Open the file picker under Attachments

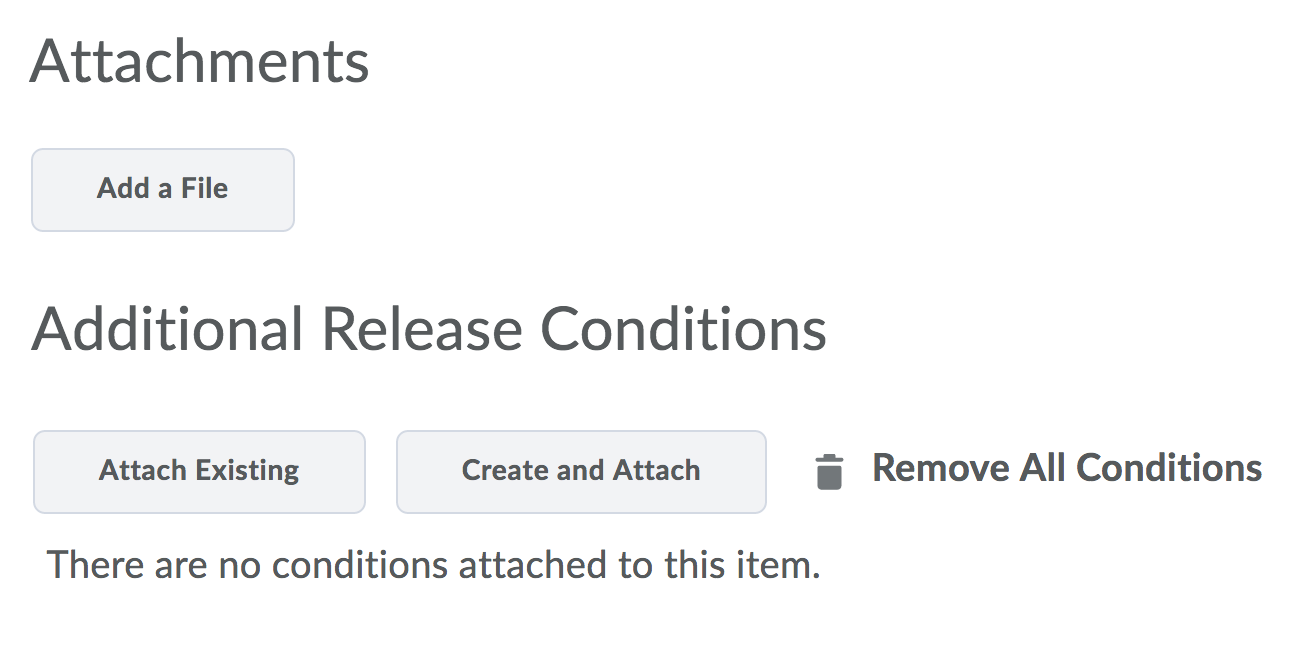(x=163, y=189)
